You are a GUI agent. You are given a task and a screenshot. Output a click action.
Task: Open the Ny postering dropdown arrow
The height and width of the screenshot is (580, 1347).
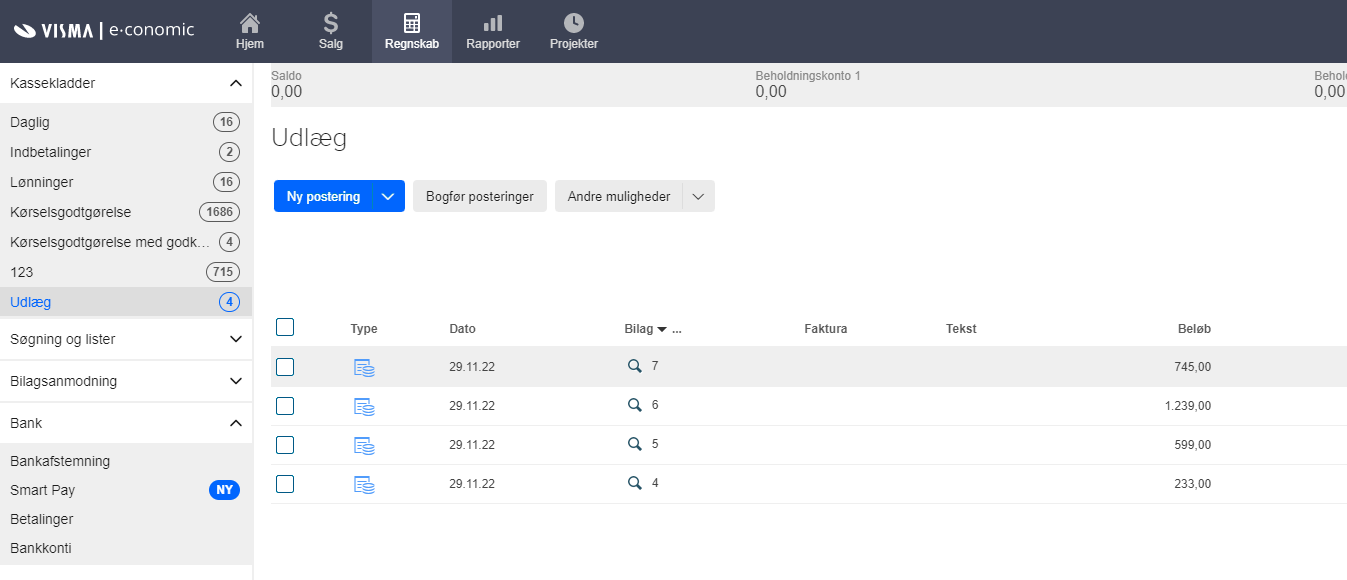pos(389,197)
